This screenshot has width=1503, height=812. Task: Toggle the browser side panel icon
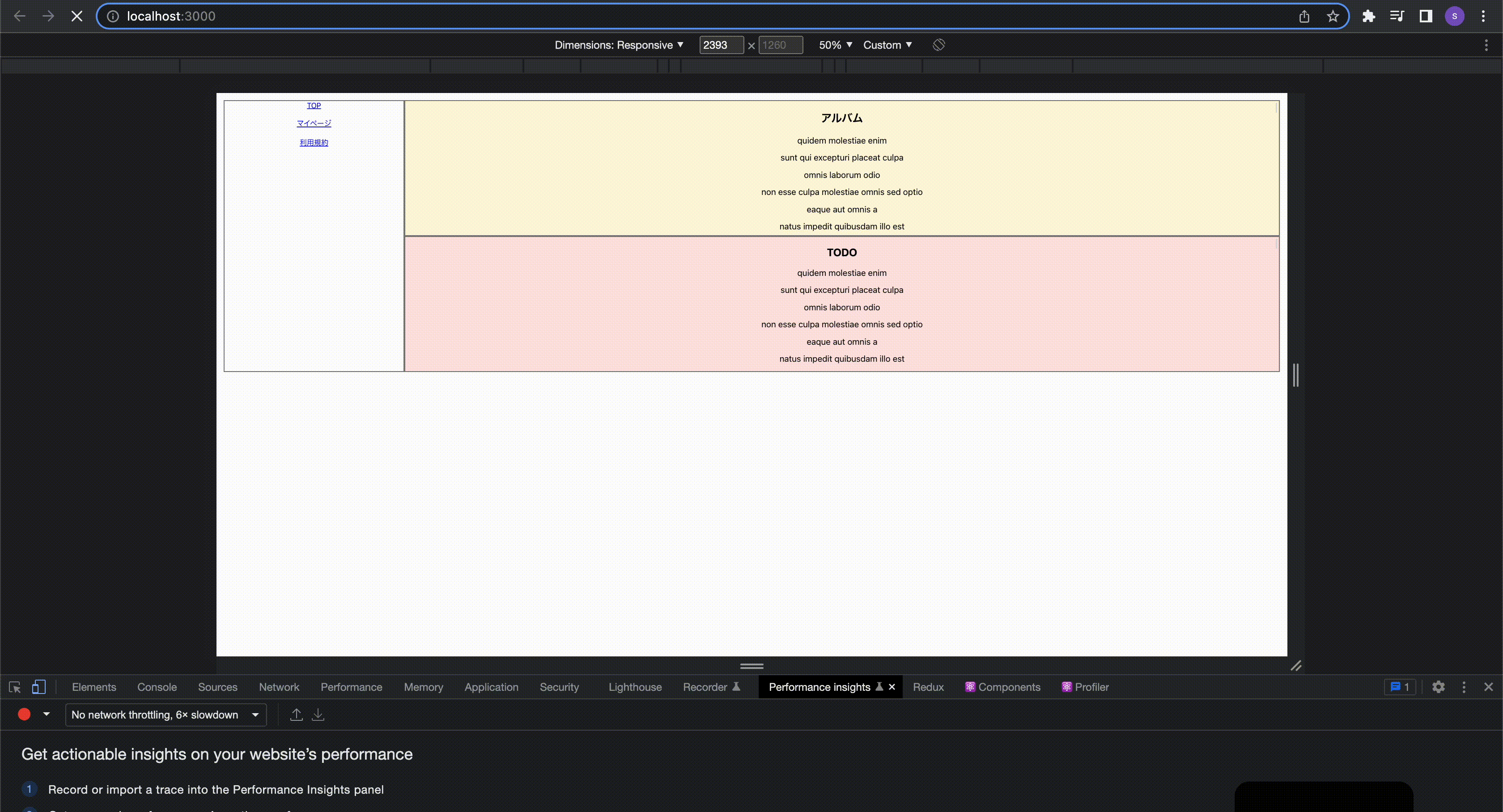(1426, 17)
